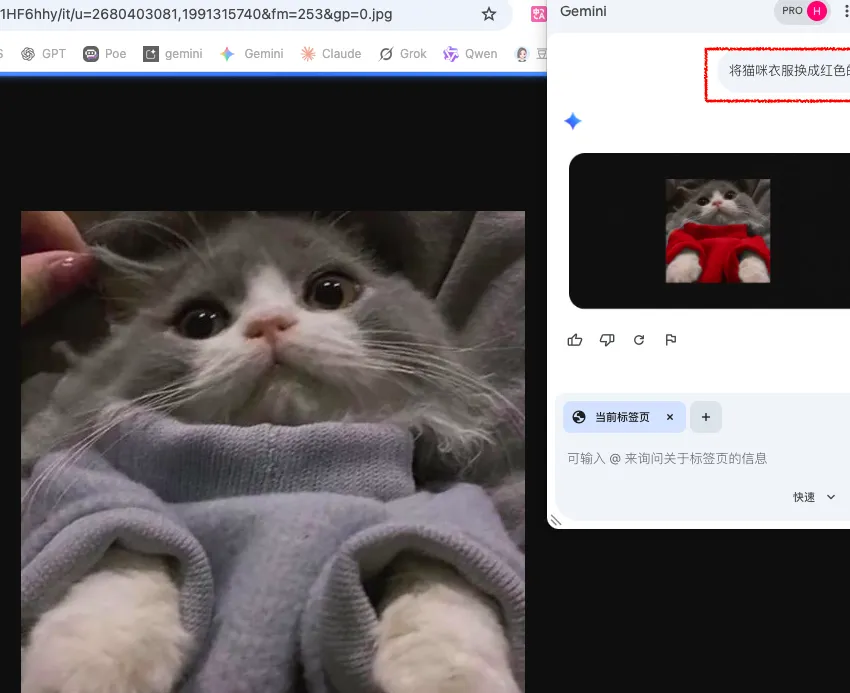Open the Qwen bookmark
Image resolution: width=850 pixels, height=693 pixels.
[x=470, y=54]
